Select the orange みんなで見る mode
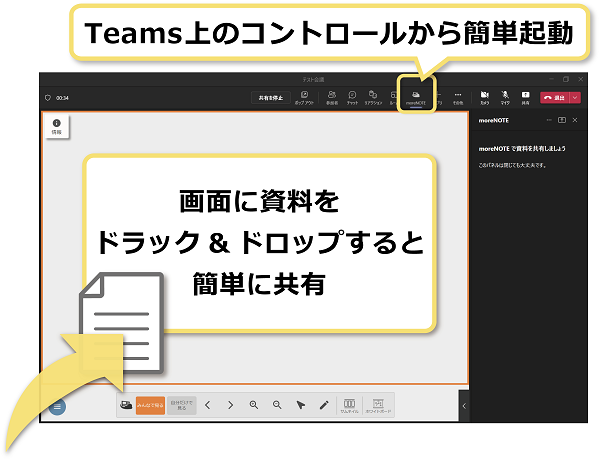Viewport: 600px width, 461px height. 150,405
